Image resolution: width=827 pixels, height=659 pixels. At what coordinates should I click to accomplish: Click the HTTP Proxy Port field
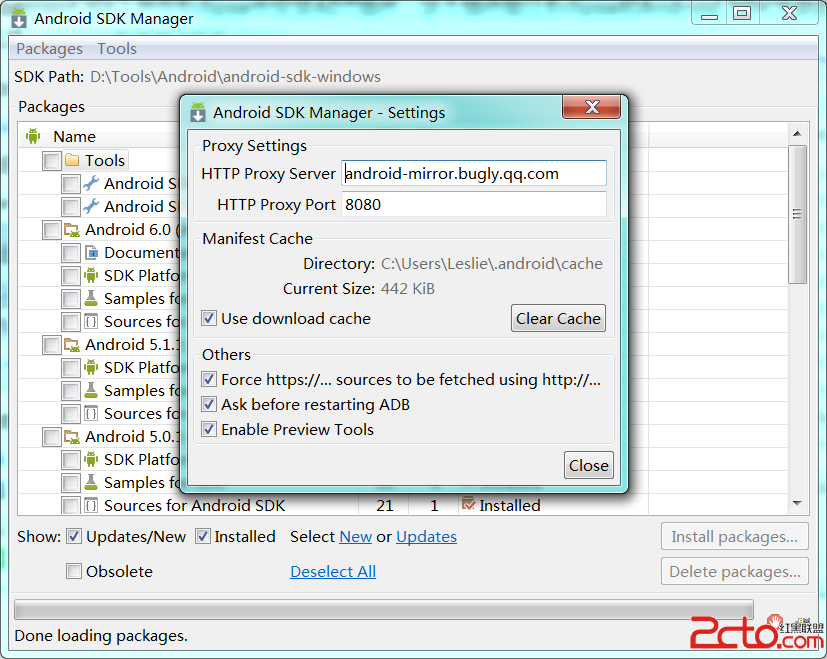tap(474, 204)
